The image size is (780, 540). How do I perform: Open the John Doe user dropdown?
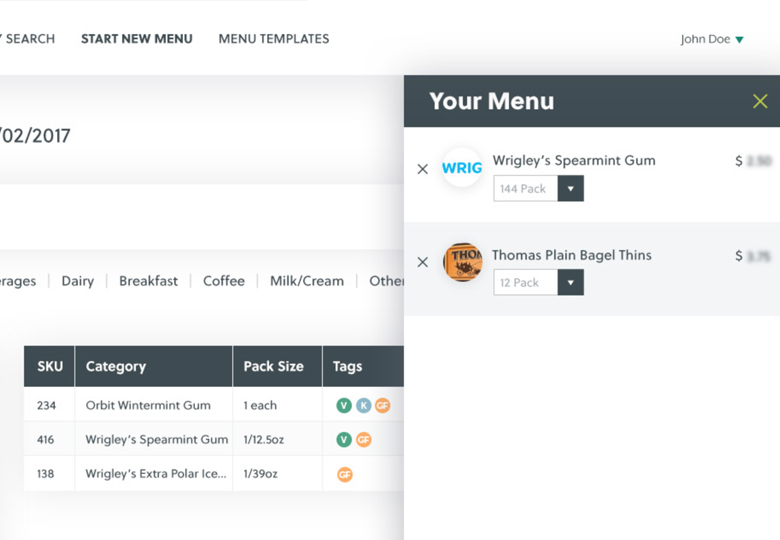[x=712, y=39]
